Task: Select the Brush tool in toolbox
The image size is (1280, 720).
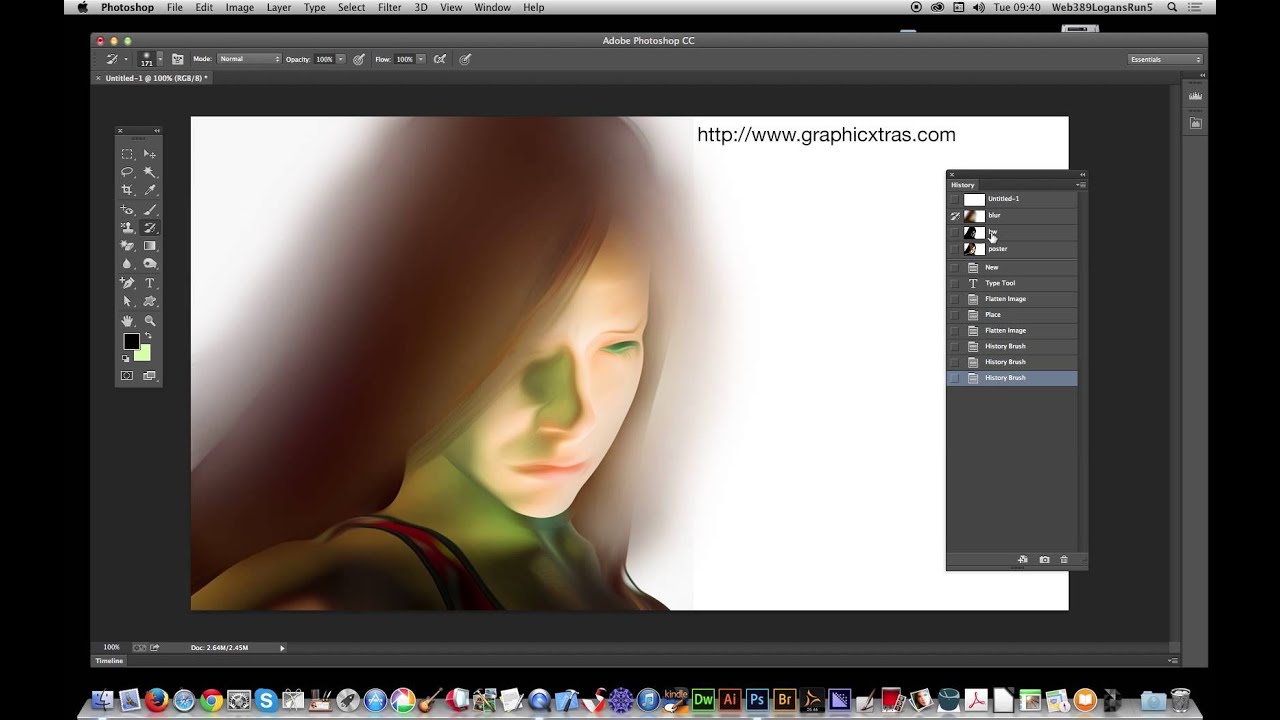Action: click(x=149, y=210)
